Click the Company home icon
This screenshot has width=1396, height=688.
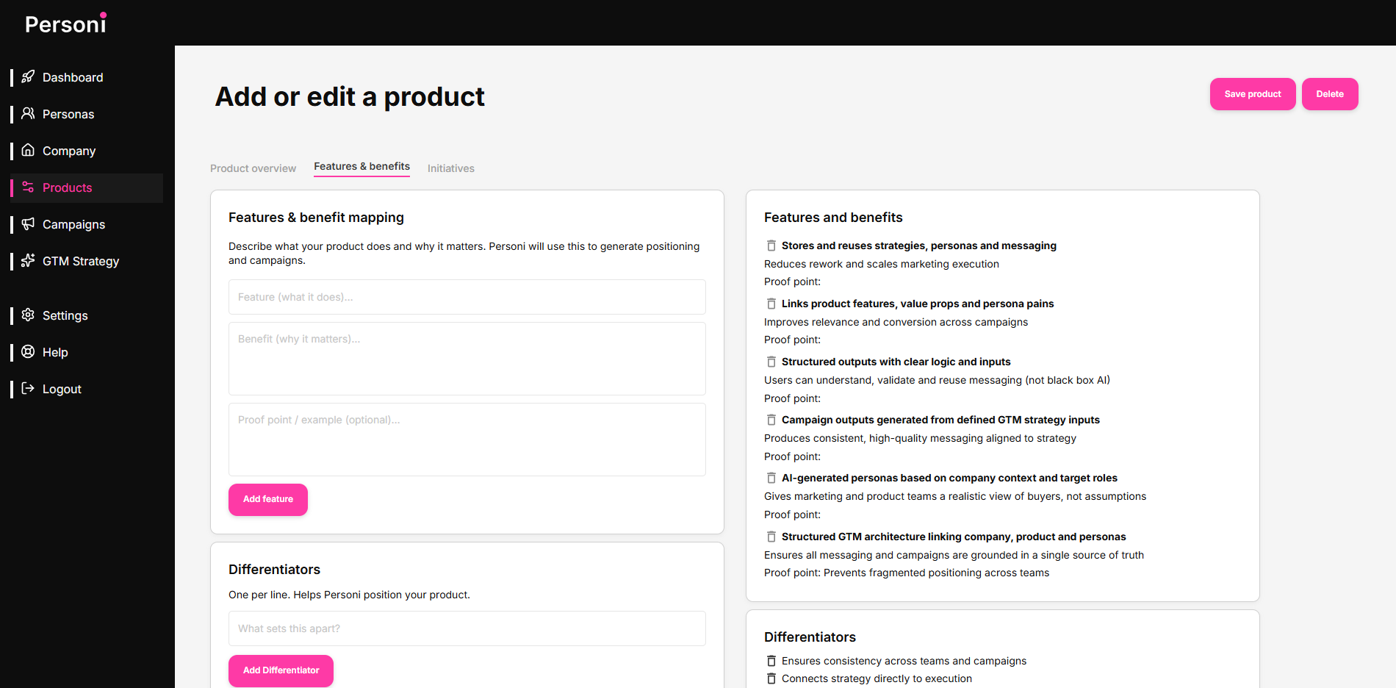point(28,150)
